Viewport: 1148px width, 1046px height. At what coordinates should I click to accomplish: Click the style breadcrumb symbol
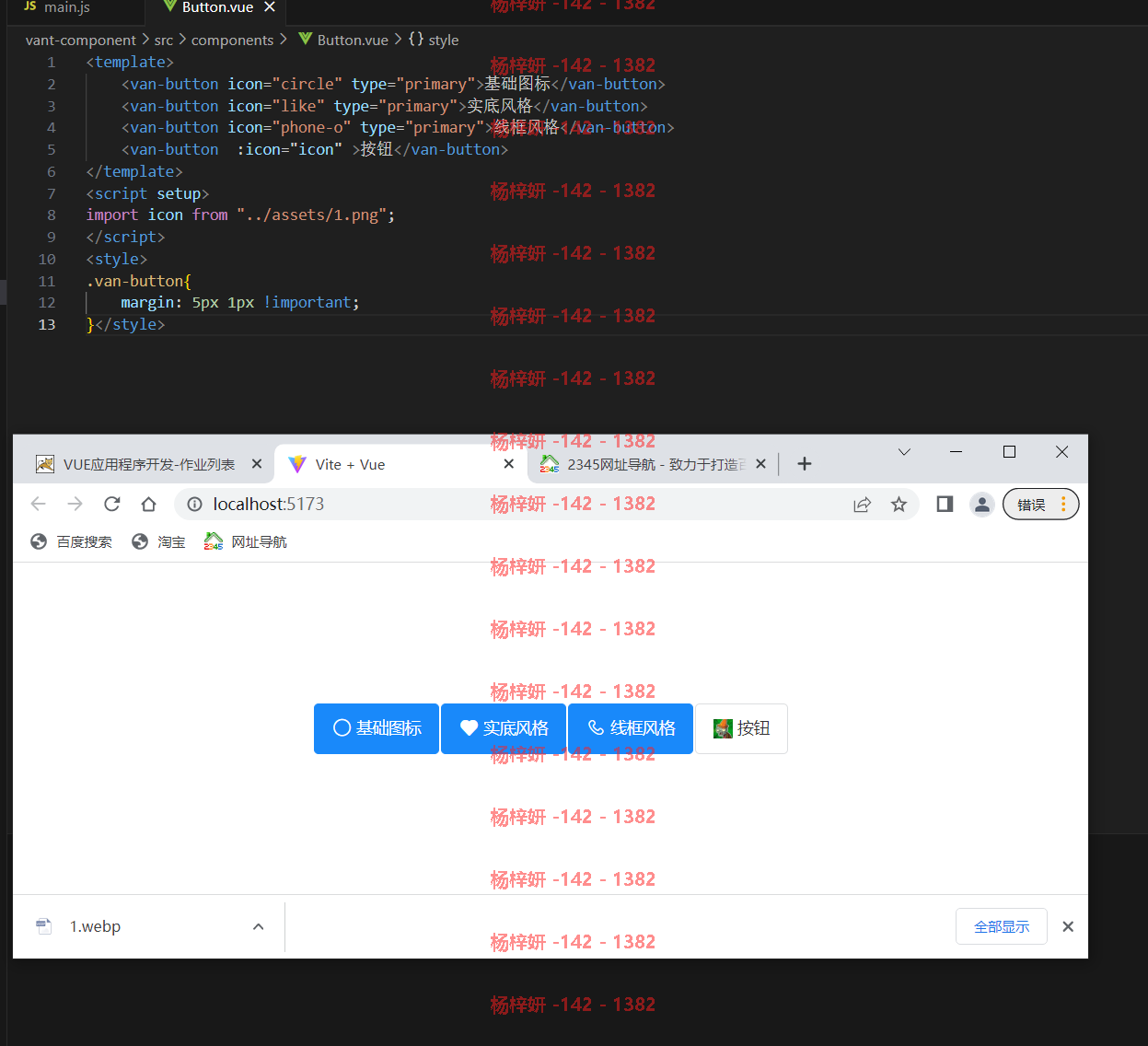(x=434, y=41)
